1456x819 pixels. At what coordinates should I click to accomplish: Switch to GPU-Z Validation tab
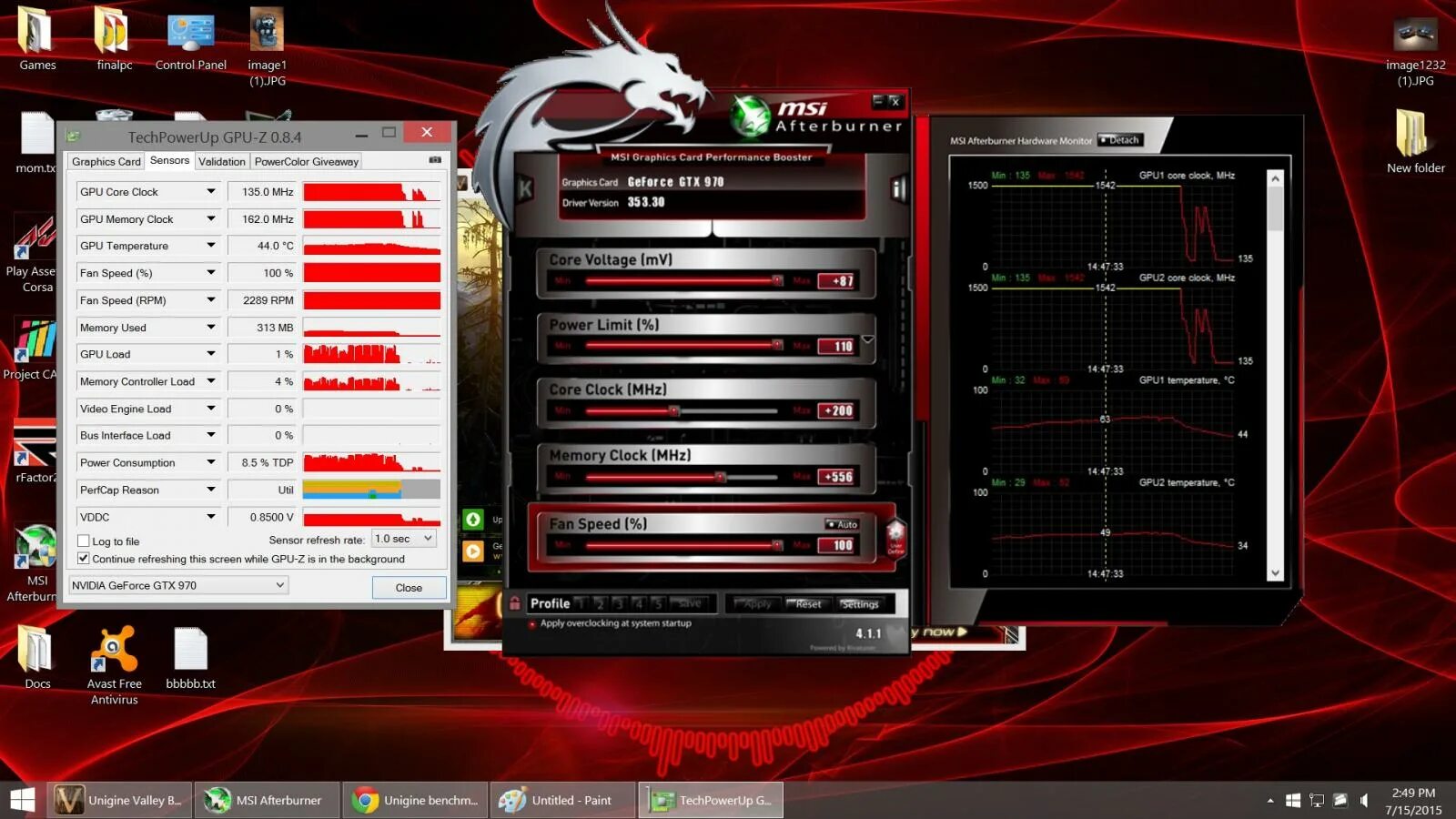click(222, 162)
